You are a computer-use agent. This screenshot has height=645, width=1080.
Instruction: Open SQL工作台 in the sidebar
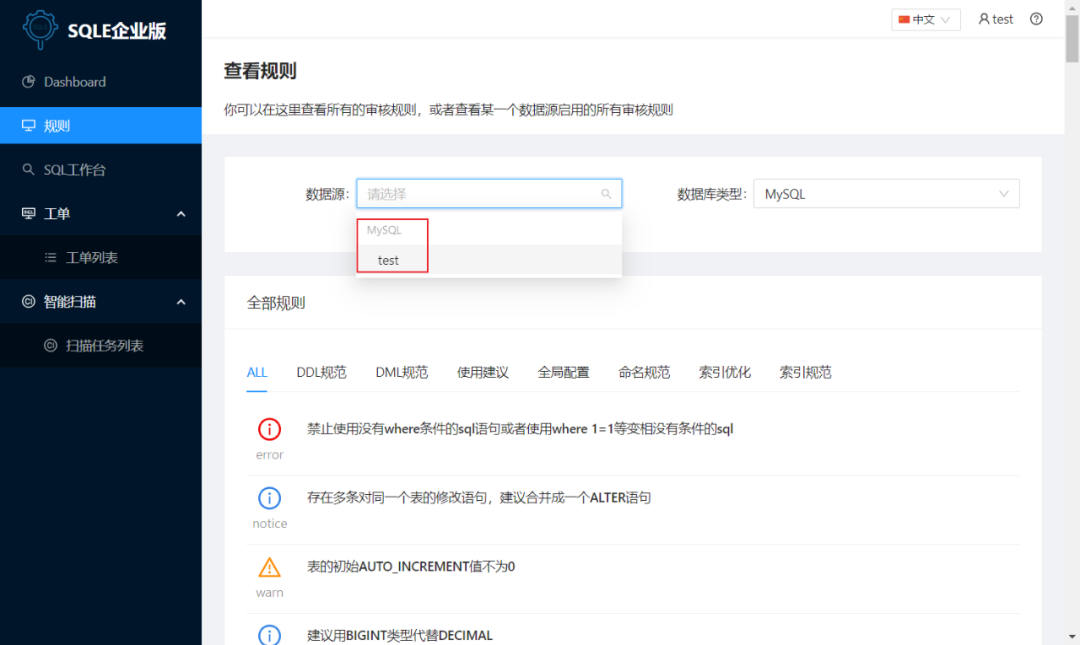pos(101,169)
